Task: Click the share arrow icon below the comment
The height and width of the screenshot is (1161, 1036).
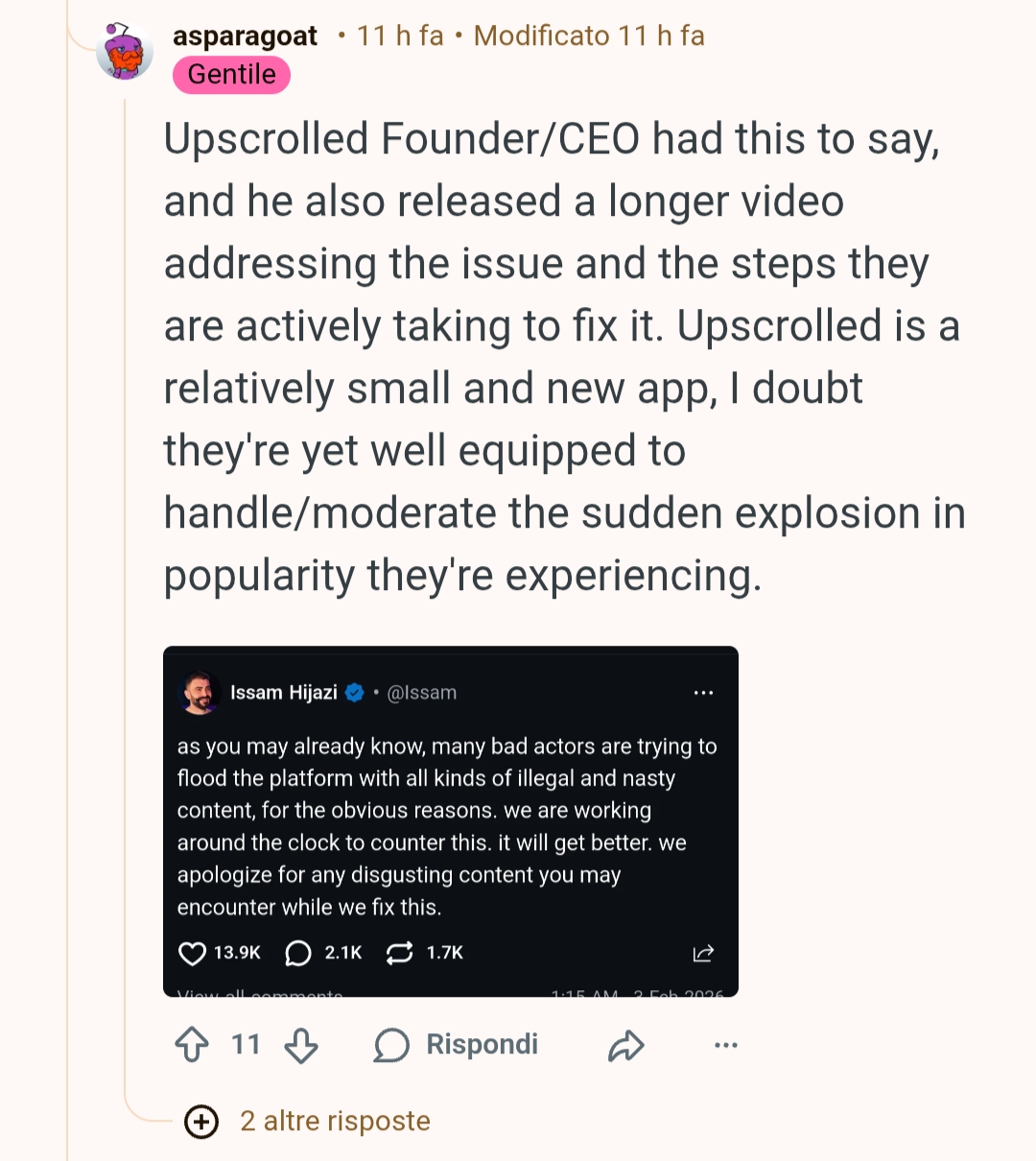Action: [x=625, y=1045]
